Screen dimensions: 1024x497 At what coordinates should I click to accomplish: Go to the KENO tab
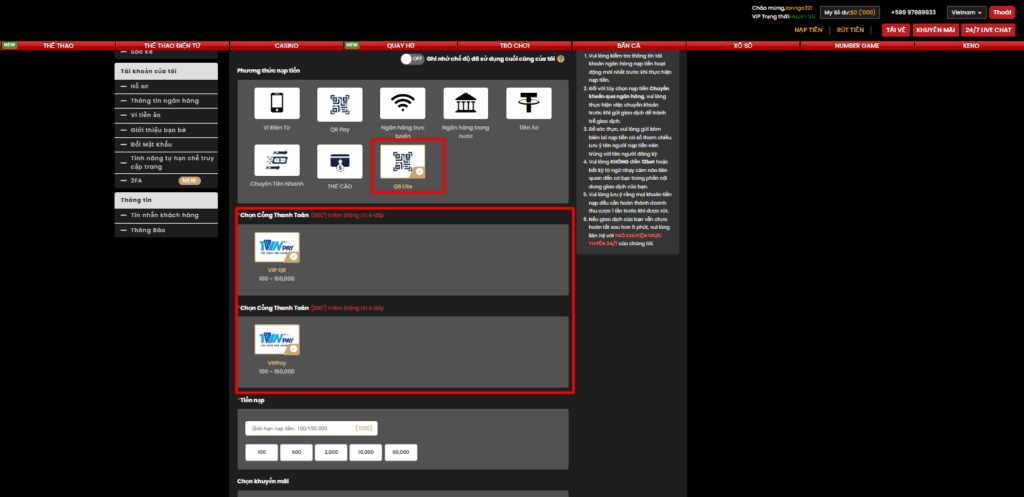click(969, 46)
